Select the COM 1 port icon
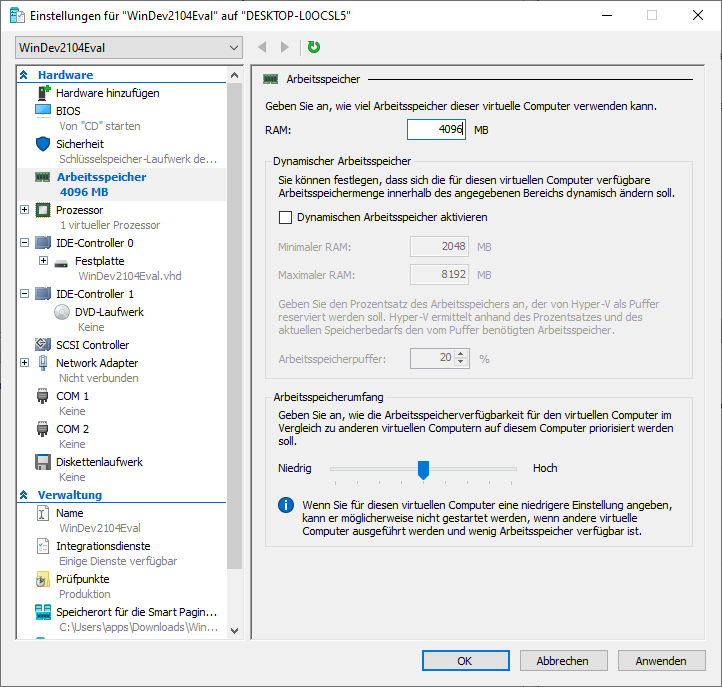This screenshot has height=687, width=722. 43,396
